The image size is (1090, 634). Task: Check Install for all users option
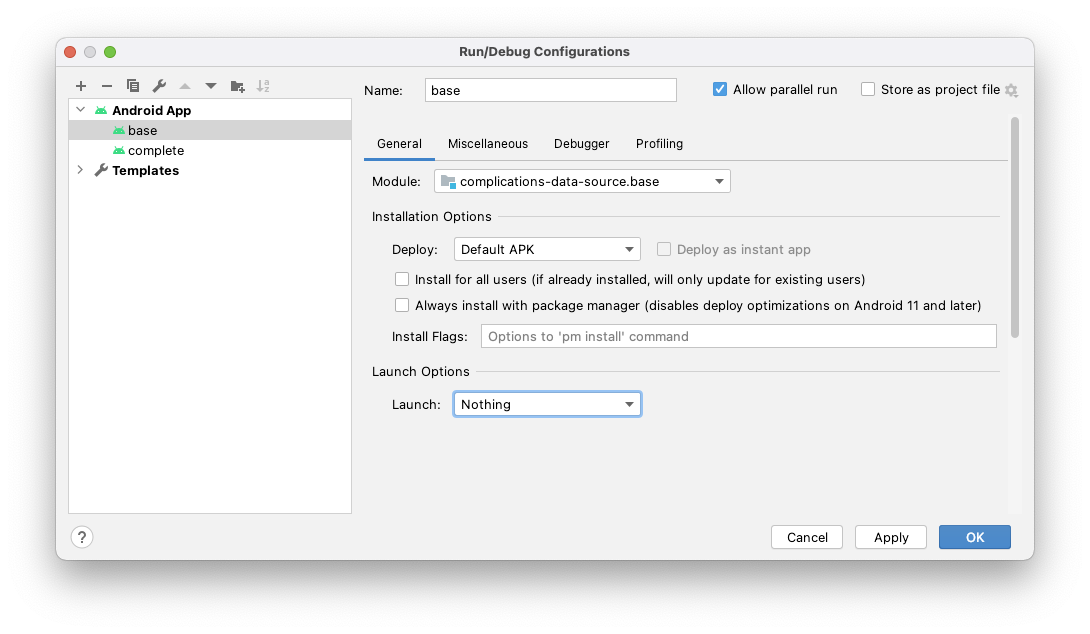tap(402, 280)
